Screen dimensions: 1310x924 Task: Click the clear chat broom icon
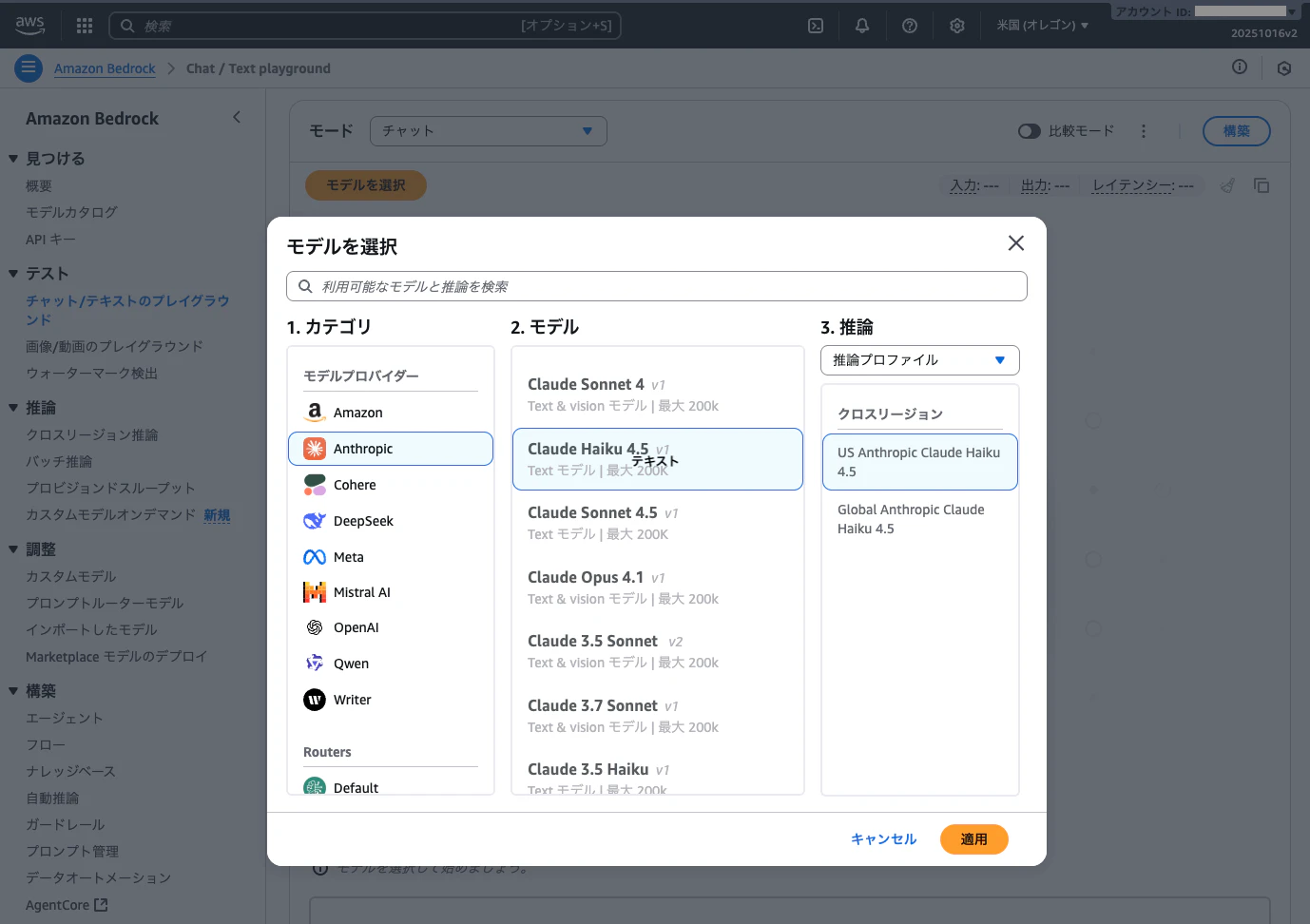(1228, 185)
